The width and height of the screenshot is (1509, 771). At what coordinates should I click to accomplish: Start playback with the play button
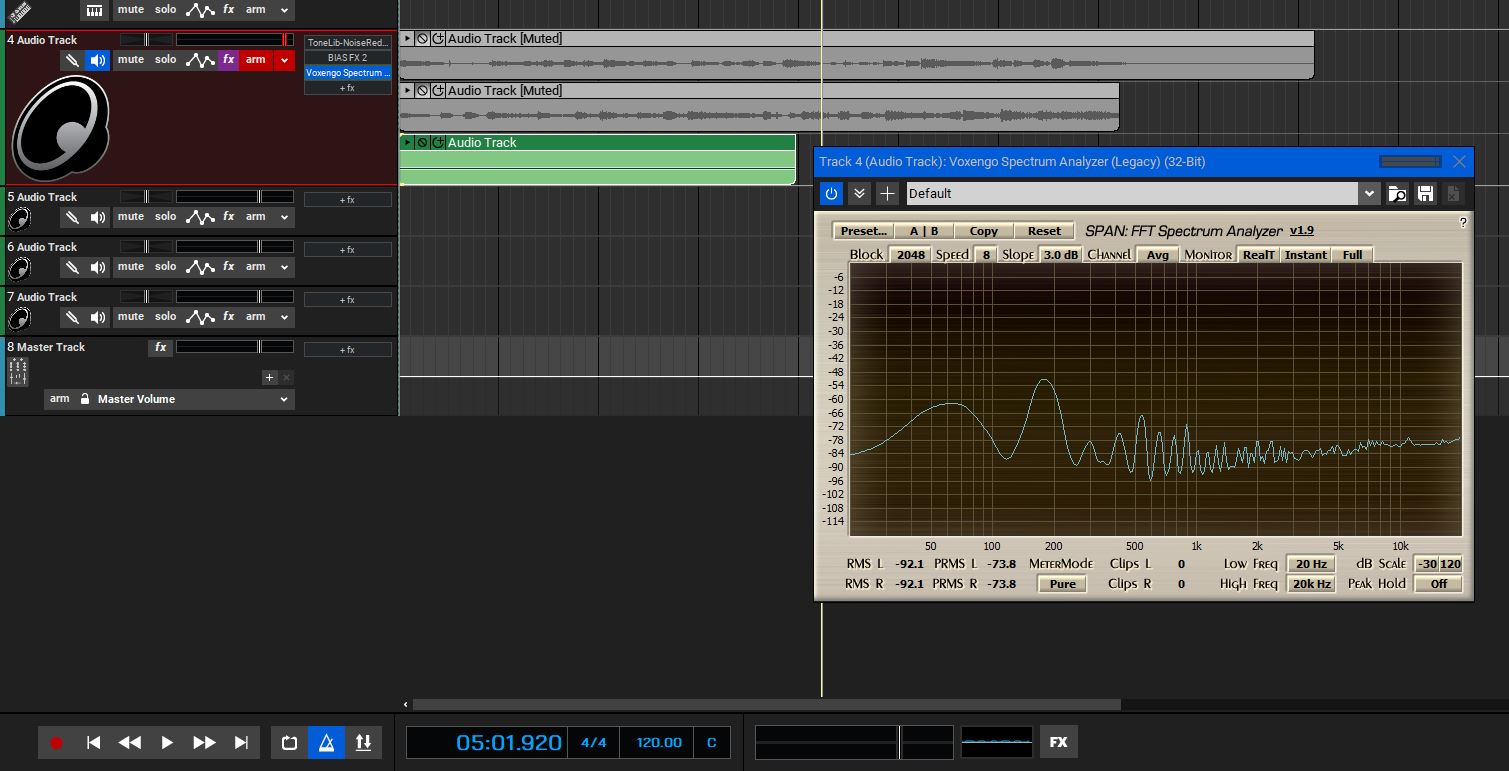(x=167, y=743)
